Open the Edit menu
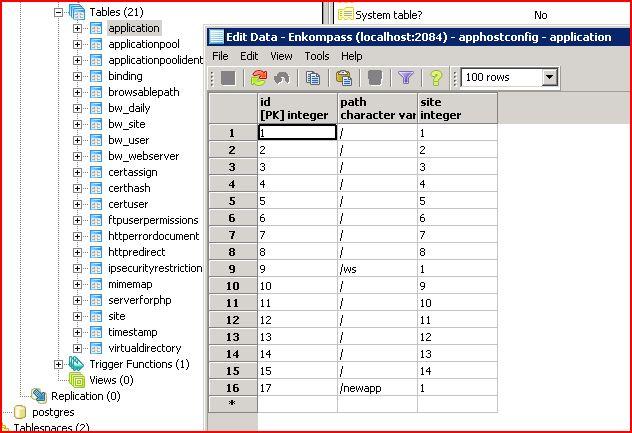Viewport: 632px width, 433px height. (249, 56)
